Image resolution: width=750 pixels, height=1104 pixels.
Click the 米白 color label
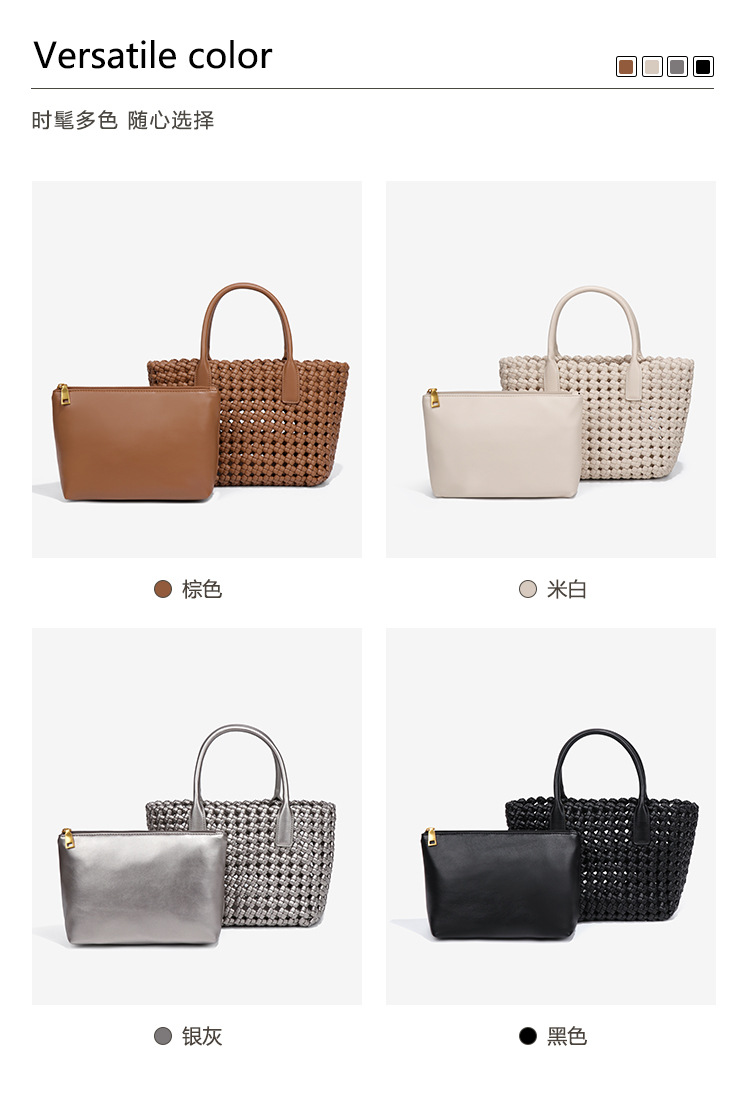pos(567,589)
